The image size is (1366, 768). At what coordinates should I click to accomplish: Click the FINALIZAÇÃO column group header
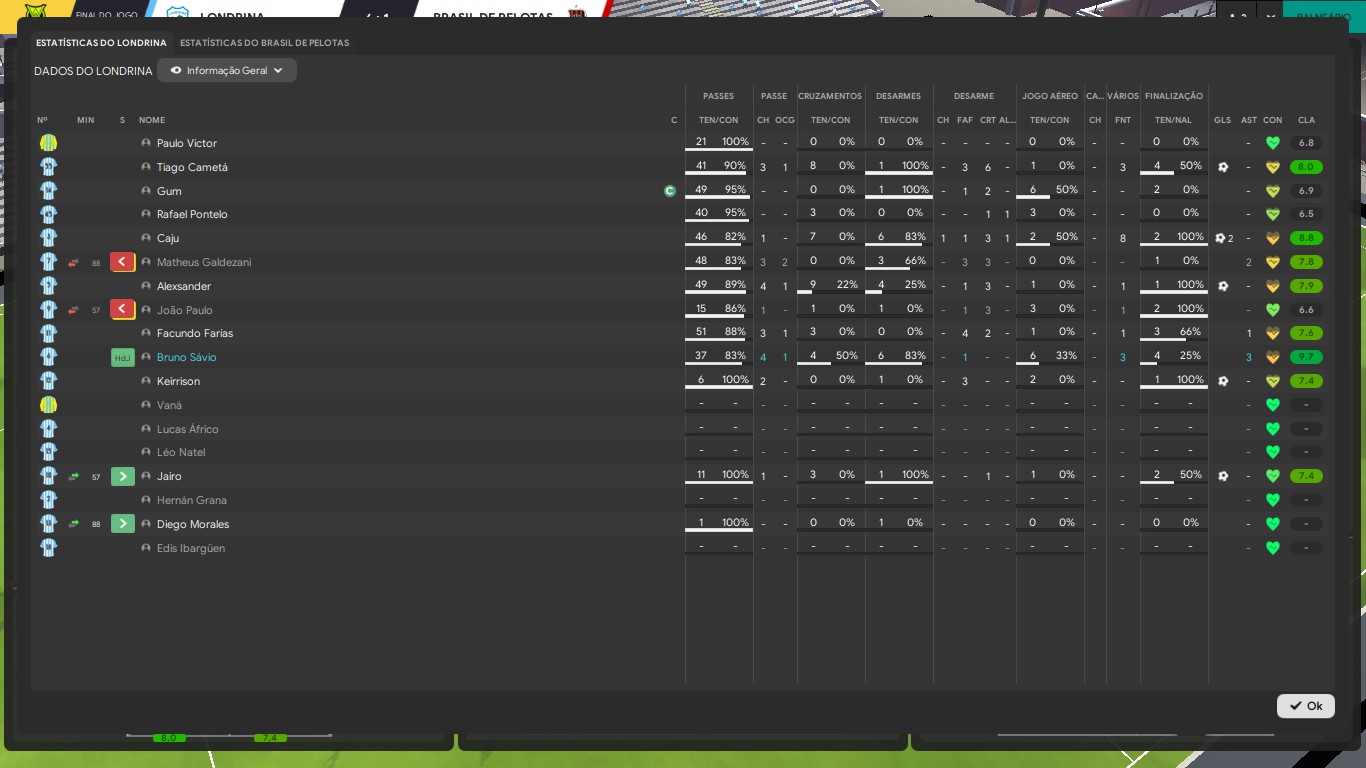pos(1174,96)
